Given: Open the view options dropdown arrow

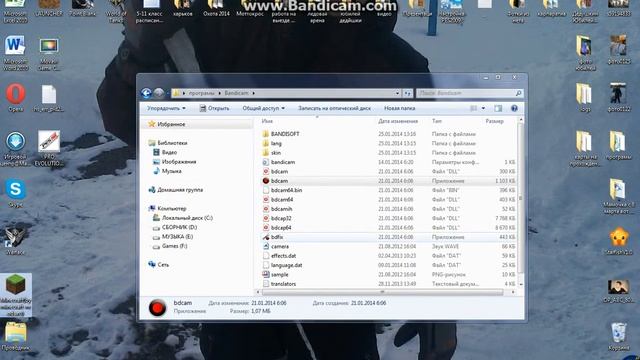Looking at the screenshot, I should 483,108.
